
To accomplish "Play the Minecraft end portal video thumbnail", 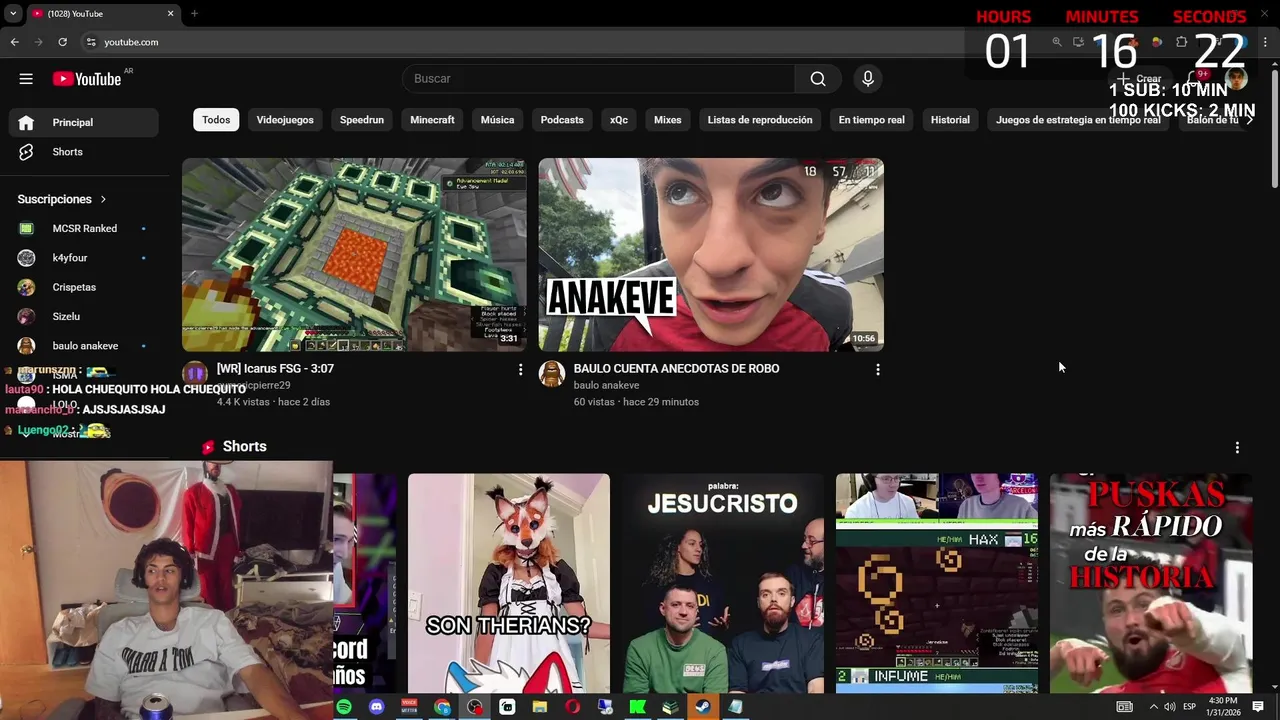I will (354, 255).
